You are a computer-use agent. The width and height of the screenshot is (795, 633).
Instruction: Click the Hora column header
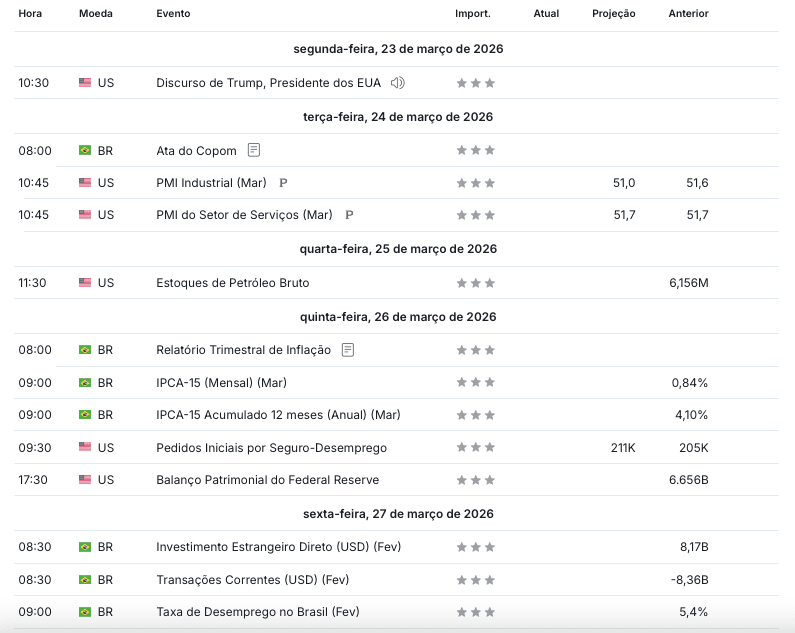coord(30,14)
